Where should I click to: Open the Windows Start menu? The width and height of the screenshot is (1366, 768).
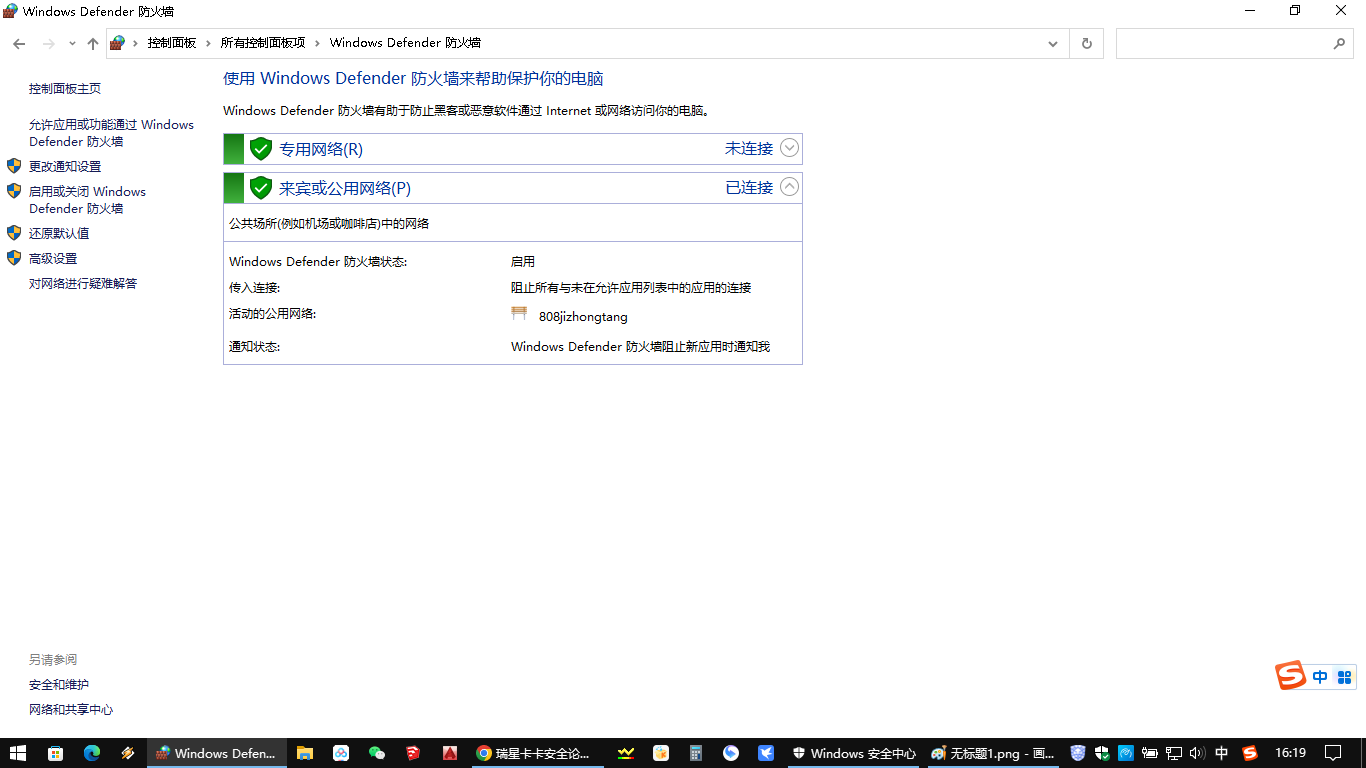(x=18, y=753)
